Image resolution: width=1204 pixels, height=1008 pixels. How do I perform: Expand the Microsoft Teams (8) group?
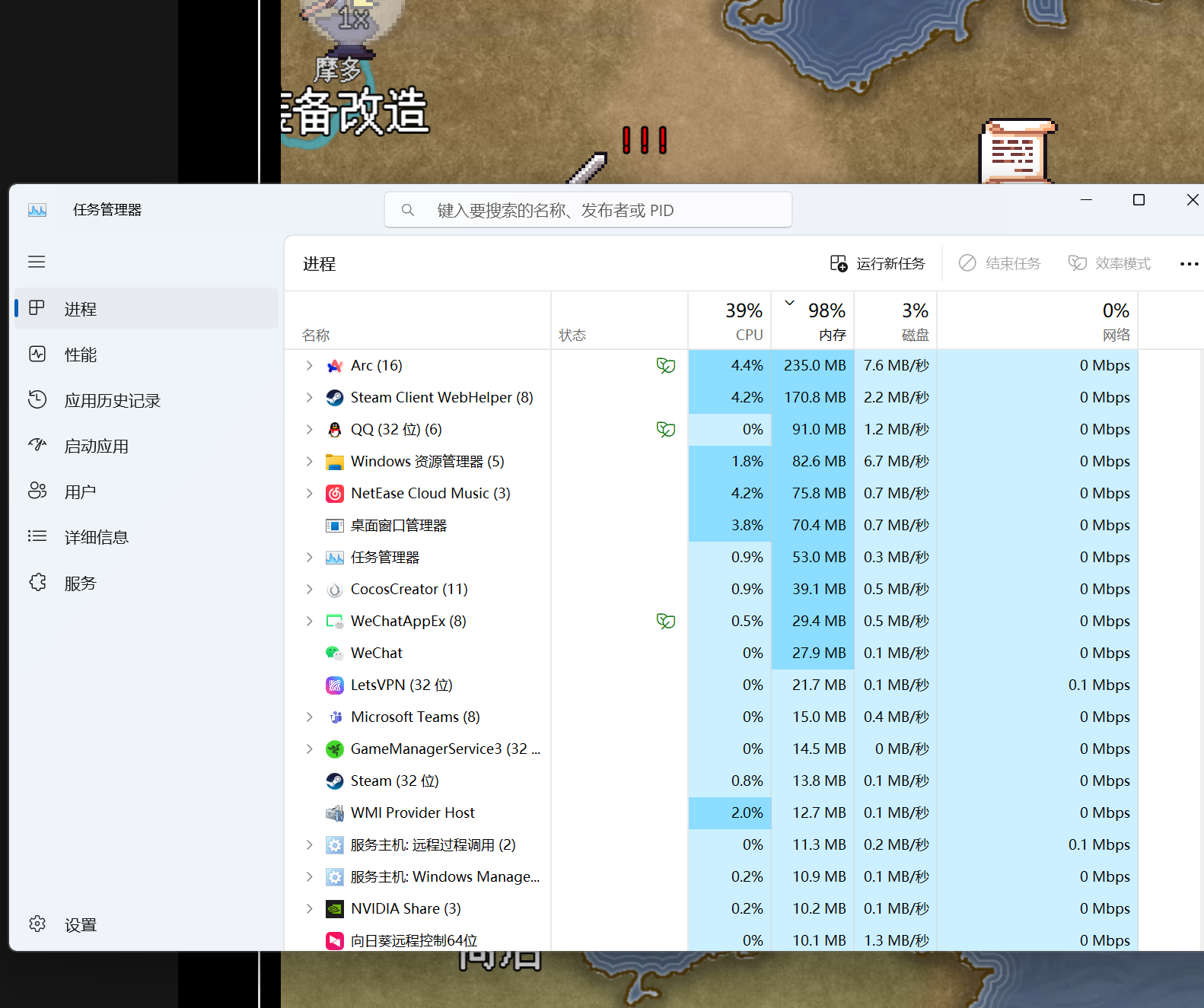point(309,717)
